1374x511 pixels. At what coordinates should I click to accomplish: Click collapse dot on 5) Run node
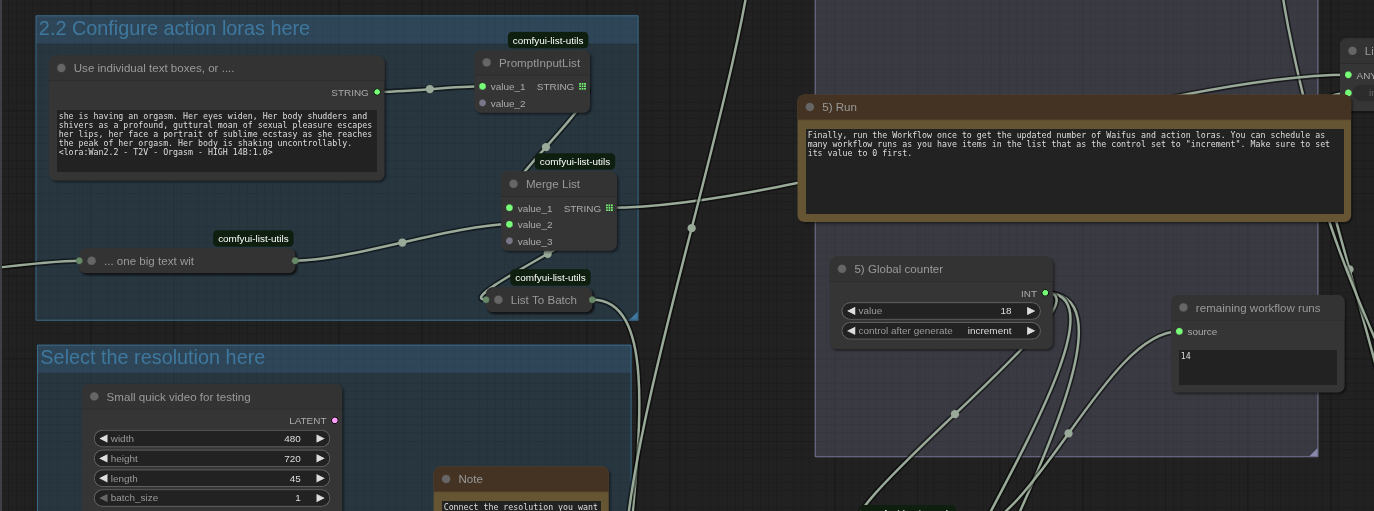pos(810,107)
